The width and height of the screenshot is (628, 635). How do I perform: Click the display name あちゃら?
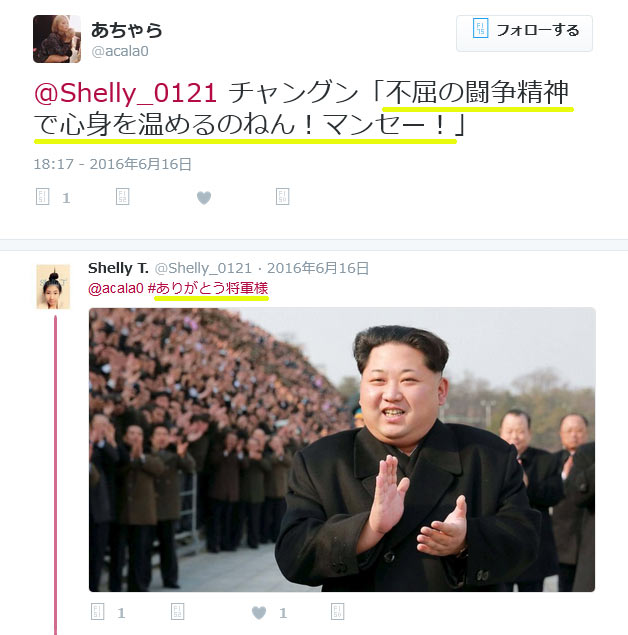[x=127, y=30]
